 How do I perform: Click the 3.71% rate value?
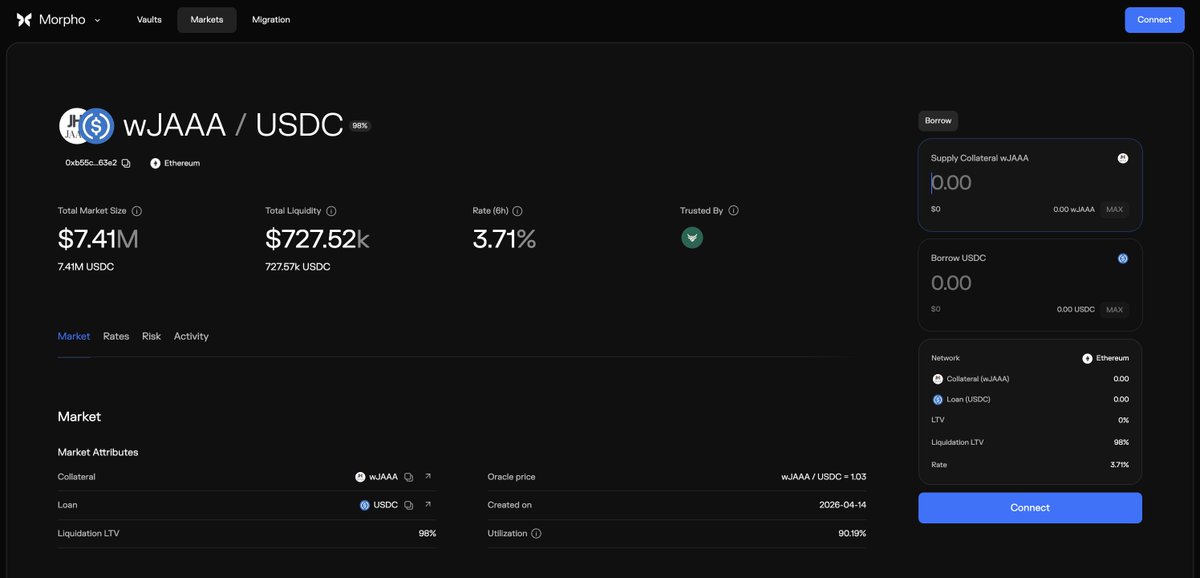pyautogui.click(x=505, y=239)
